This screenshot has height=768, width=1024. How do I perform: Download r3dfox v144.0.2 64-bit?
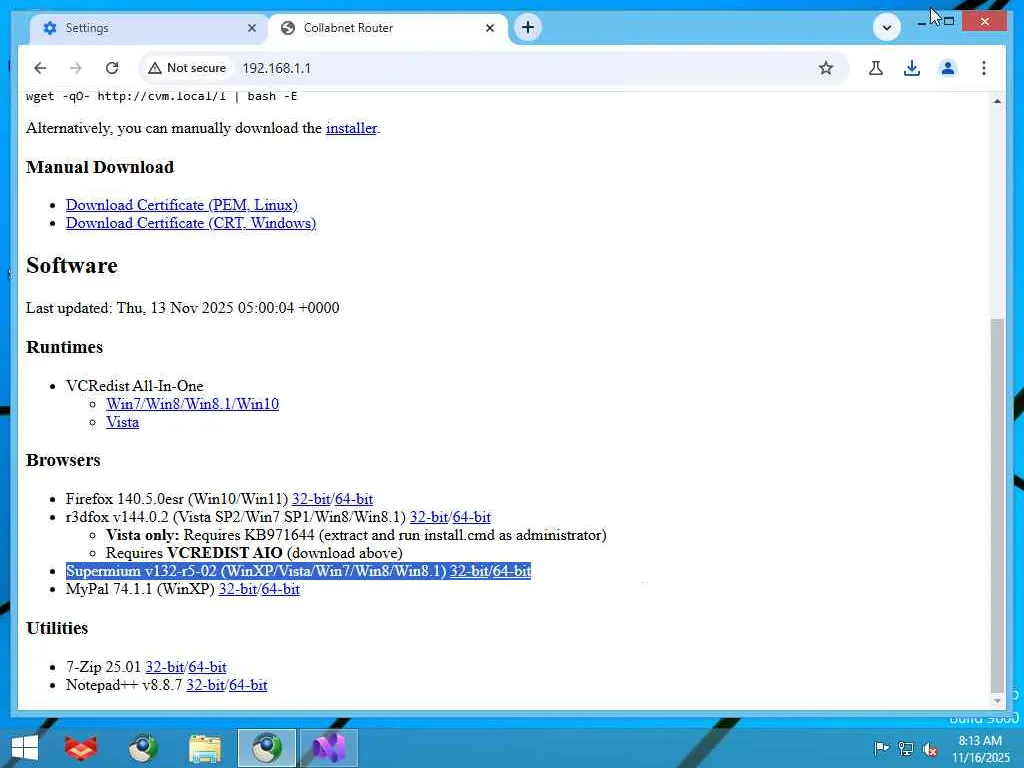point(472,518)
